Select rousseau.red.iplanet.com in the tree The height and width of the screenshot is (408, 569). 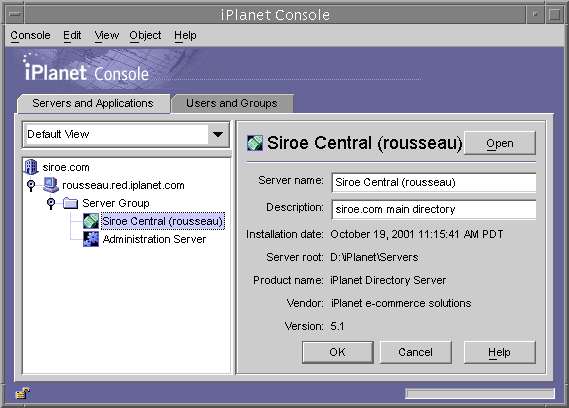pyautogui.click(x=123, y=185)
